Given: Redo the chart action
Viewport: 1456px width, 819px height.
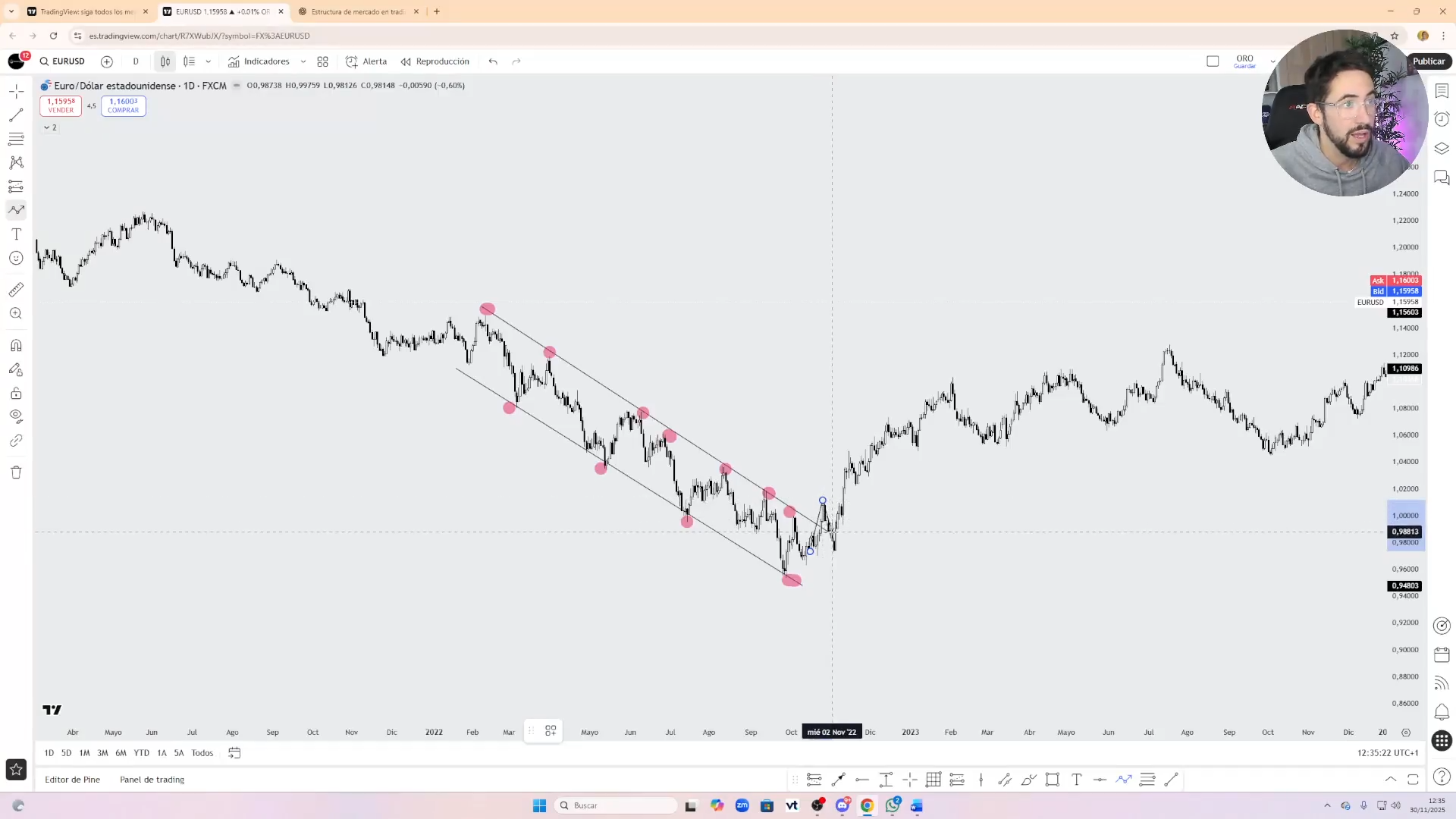Looking at the screenshot, I should 516,61.
